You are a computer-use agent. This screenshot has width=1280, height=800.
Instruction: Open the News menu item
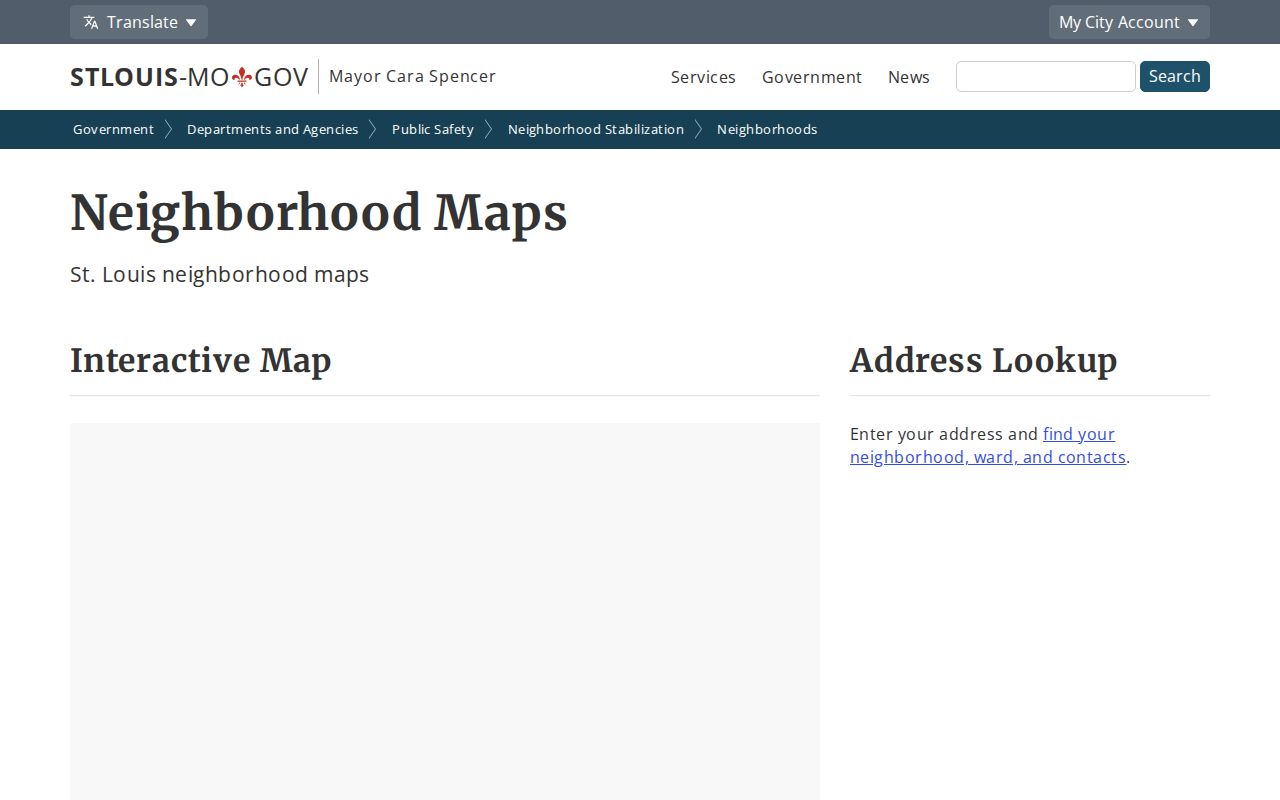(x=909, y=77)
